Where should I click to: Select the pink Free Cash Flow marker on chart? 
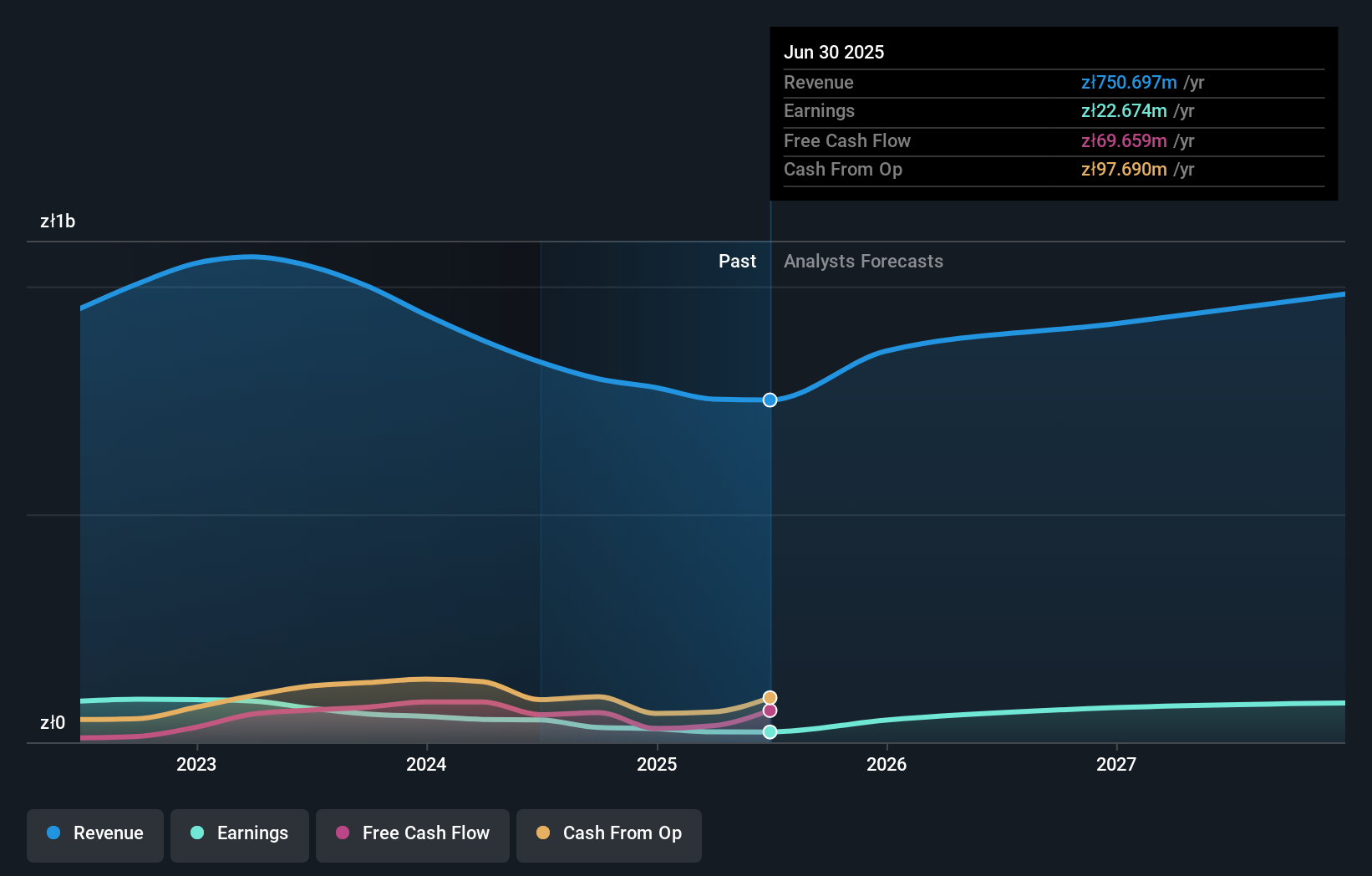[769, 711]
